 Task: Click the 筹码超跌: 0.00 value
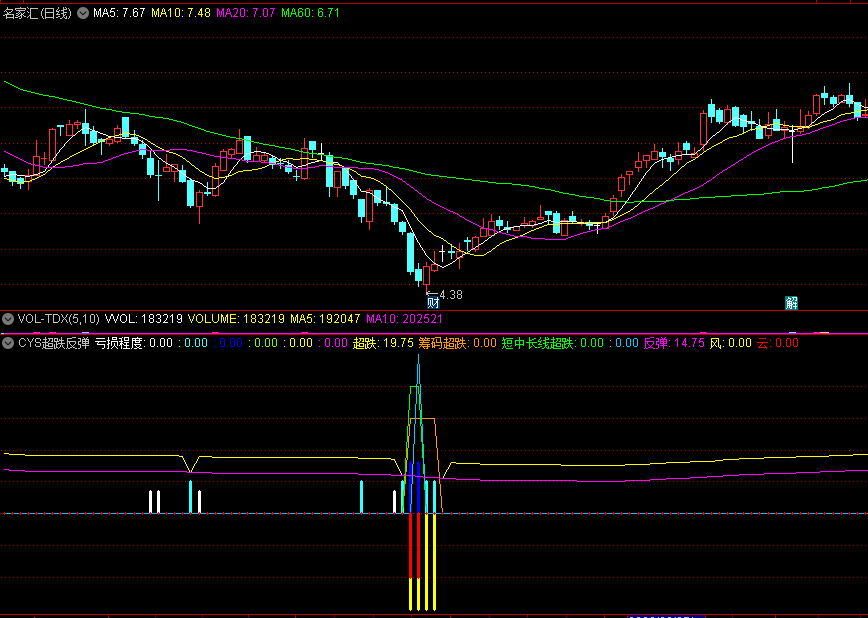click(x=457, y=343)
